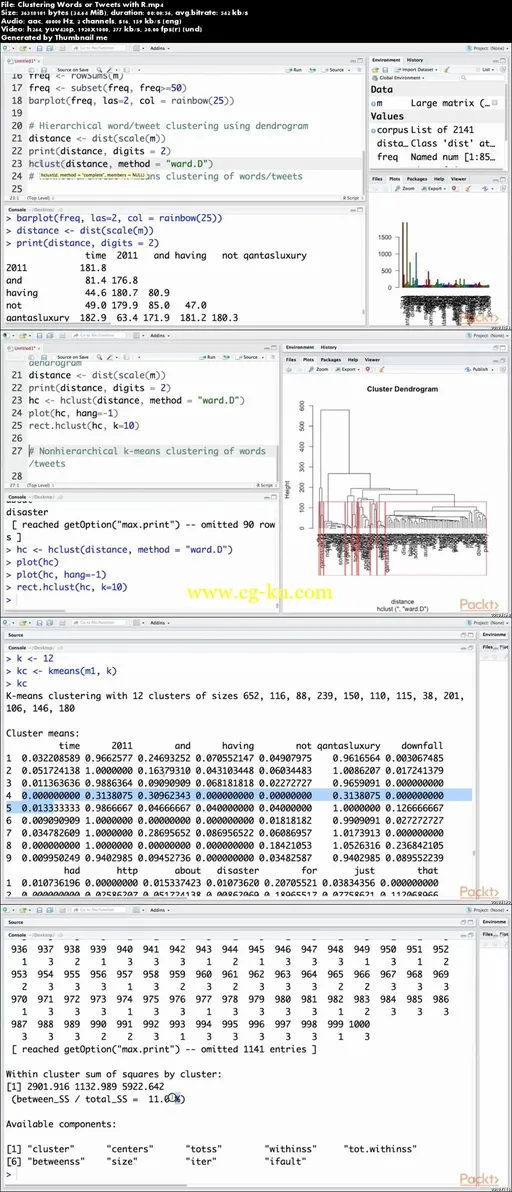Select Environment tab above the Data list
The height and width of the screenshot is (1192, 512).
[x=385, y=59]
